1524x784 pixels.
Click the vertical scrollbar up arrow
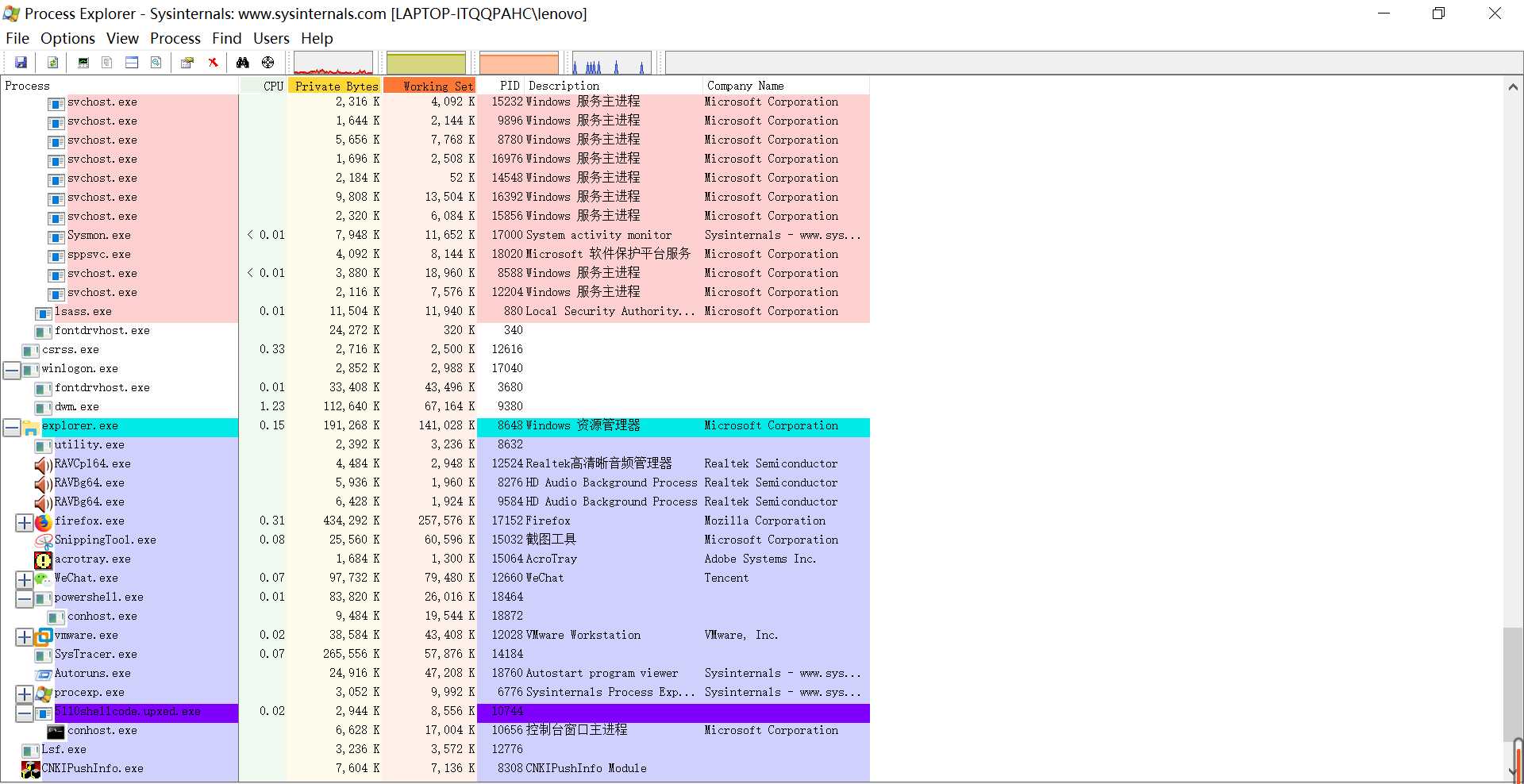pyautogui.click(x=1513, y=86)
